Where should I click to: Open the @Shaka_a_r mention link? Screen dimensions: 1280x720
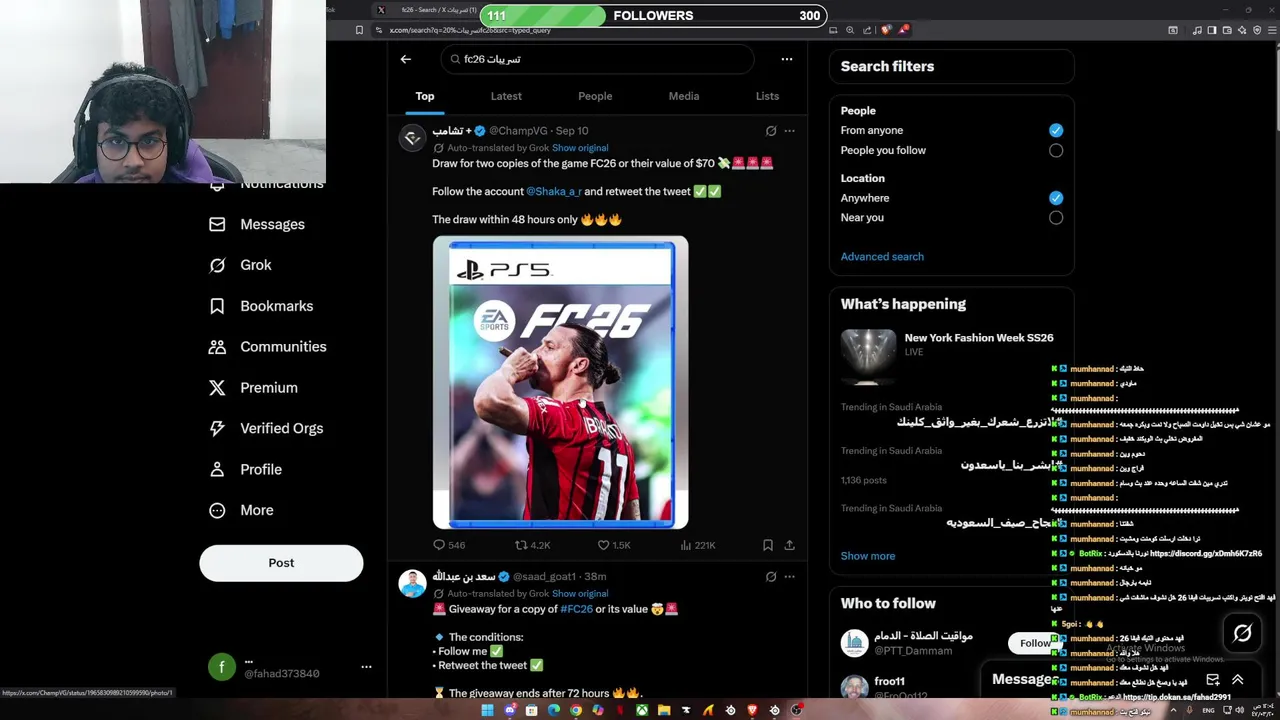point(553,191)
